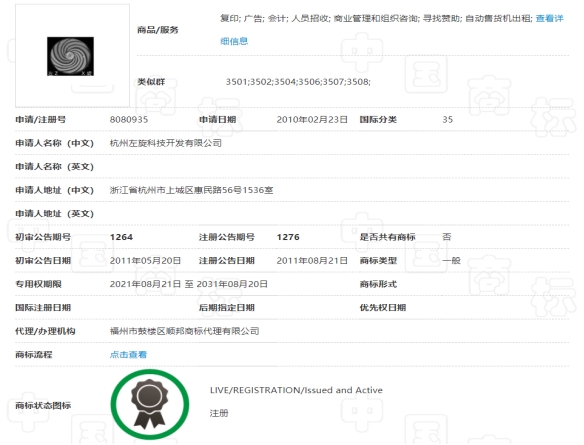Click applicant name 杭州左旋科技开发有限公司
The height and width of the screenshot is (445, 584).
(166, 143)
